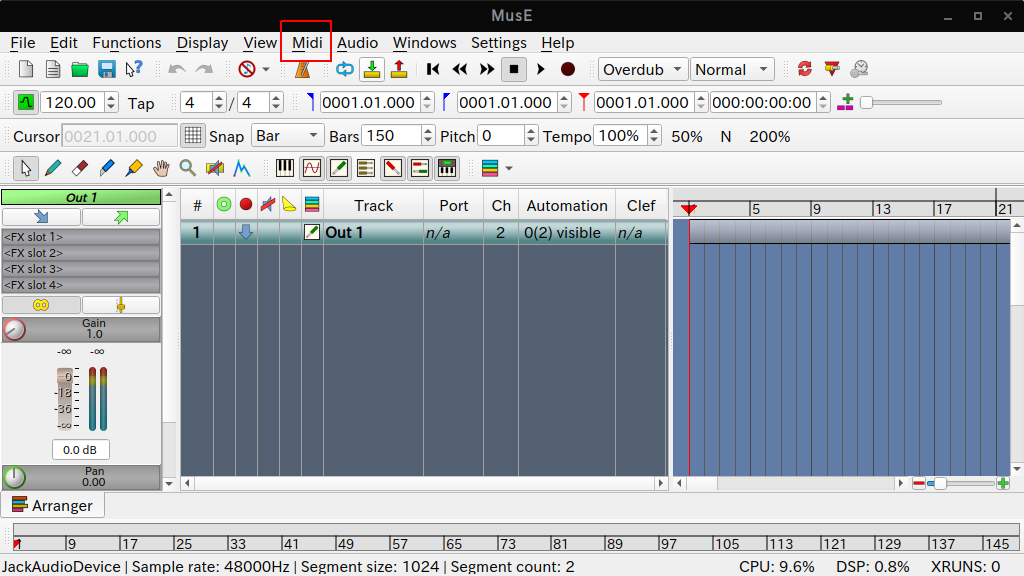1024x576 pixels.
Task: Click the fast forward button
Action: pyautogui.click(x=487, y=69)
